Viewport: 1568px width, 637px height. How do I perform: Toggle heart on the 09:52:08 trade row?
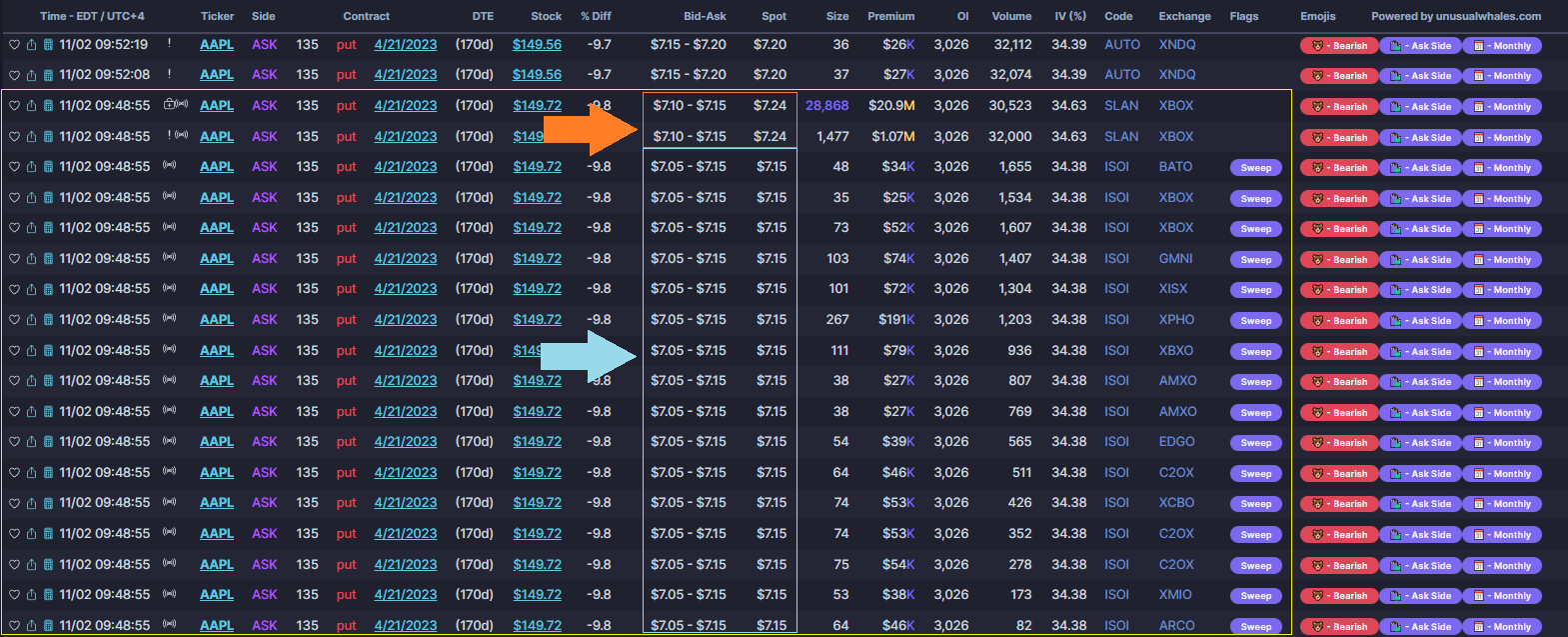(x=14, y=75)
